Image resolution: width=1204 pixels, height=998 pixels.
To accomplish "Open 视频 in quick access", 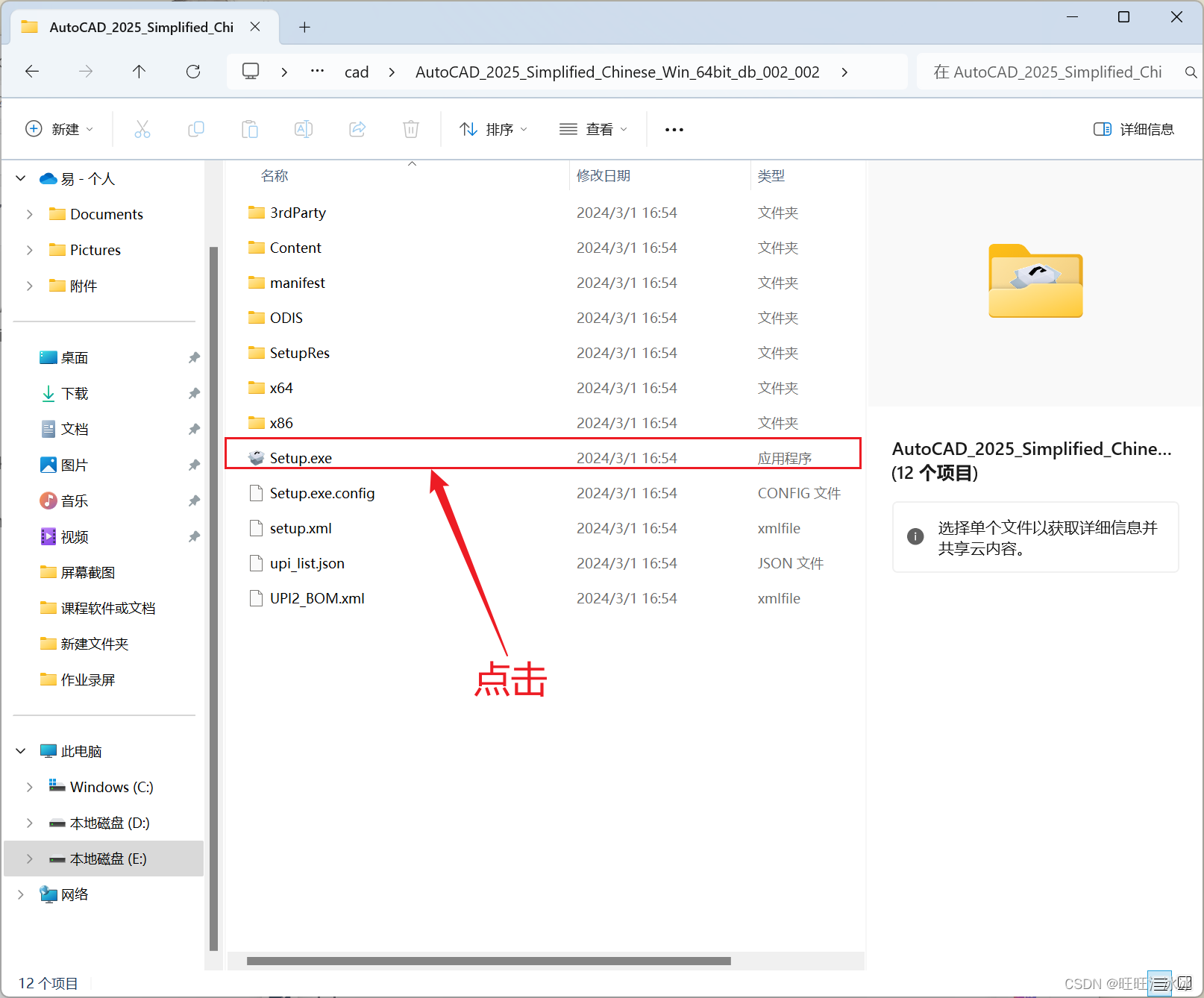I will point(75,537).
